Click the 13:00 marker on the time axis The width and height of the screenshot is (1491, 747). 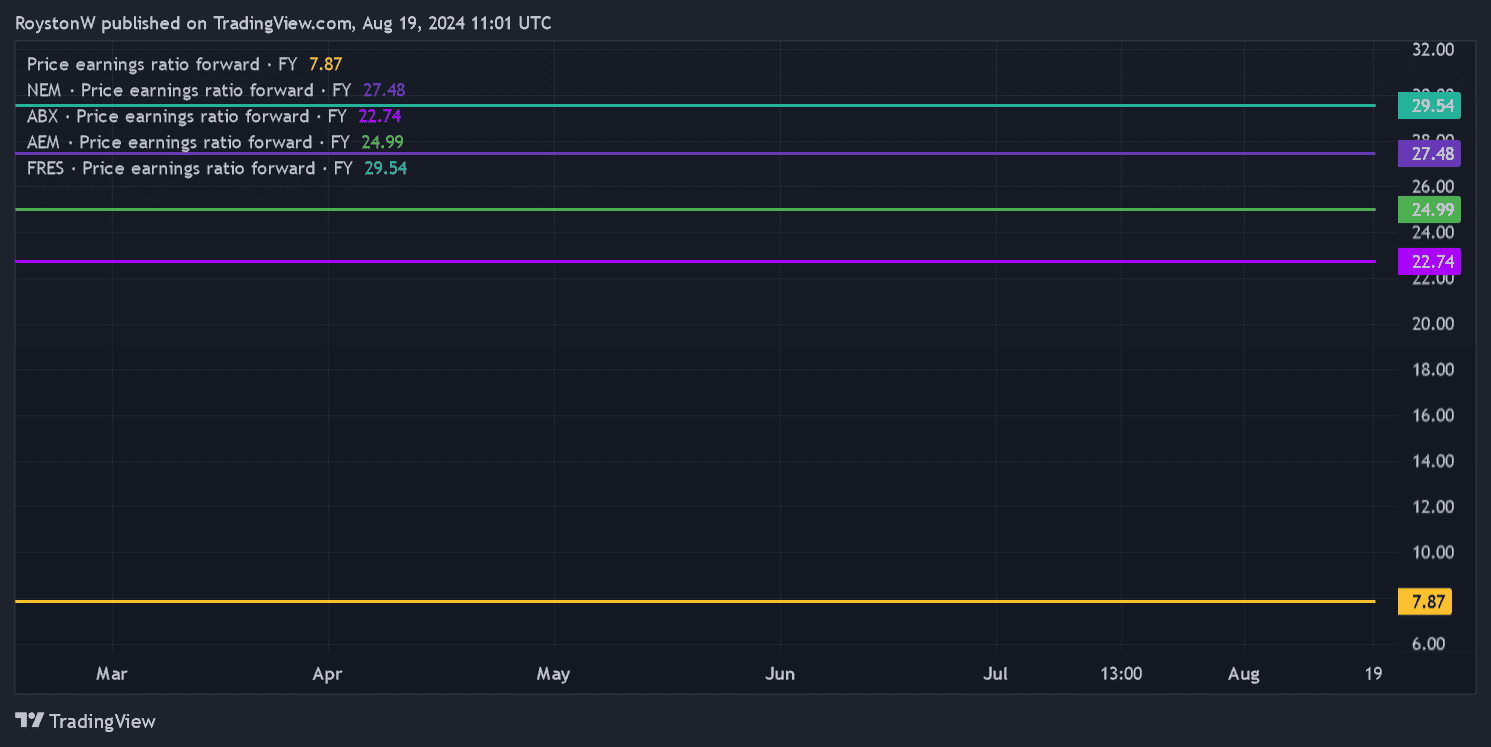pyautogui.click(x=1120, y=674)
